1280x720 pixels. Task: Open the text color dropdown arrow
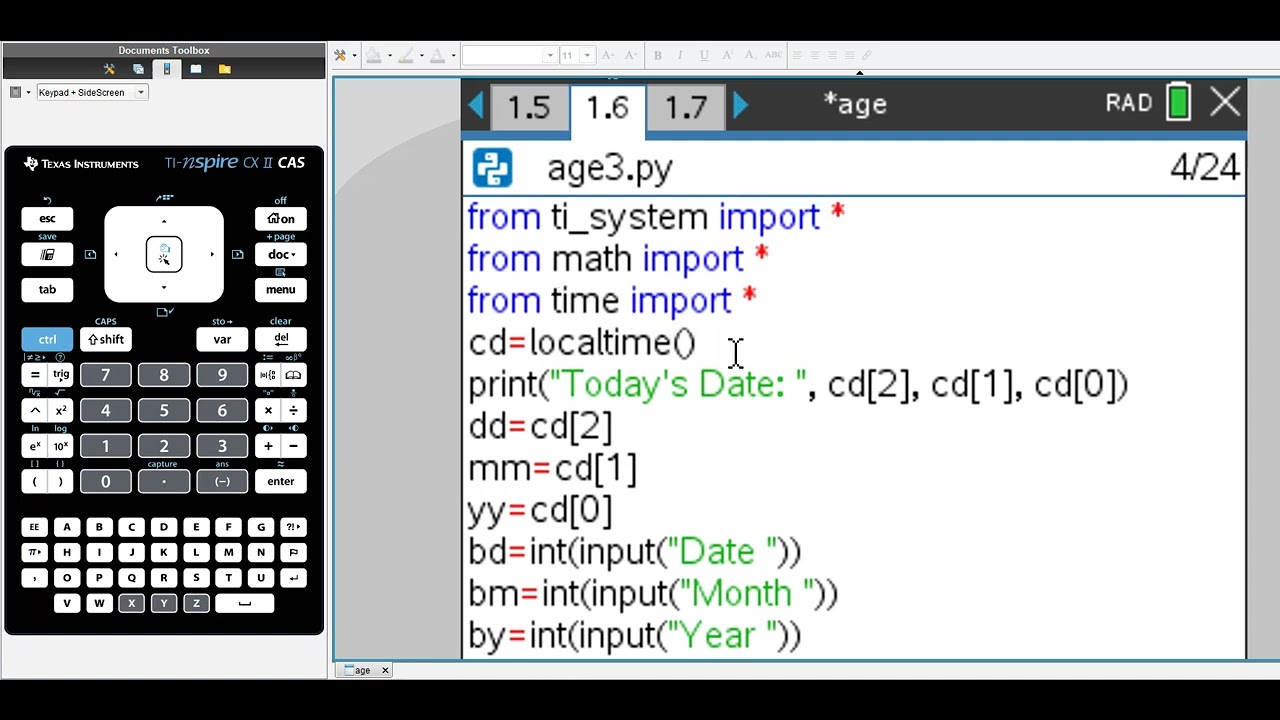[453, 56]
